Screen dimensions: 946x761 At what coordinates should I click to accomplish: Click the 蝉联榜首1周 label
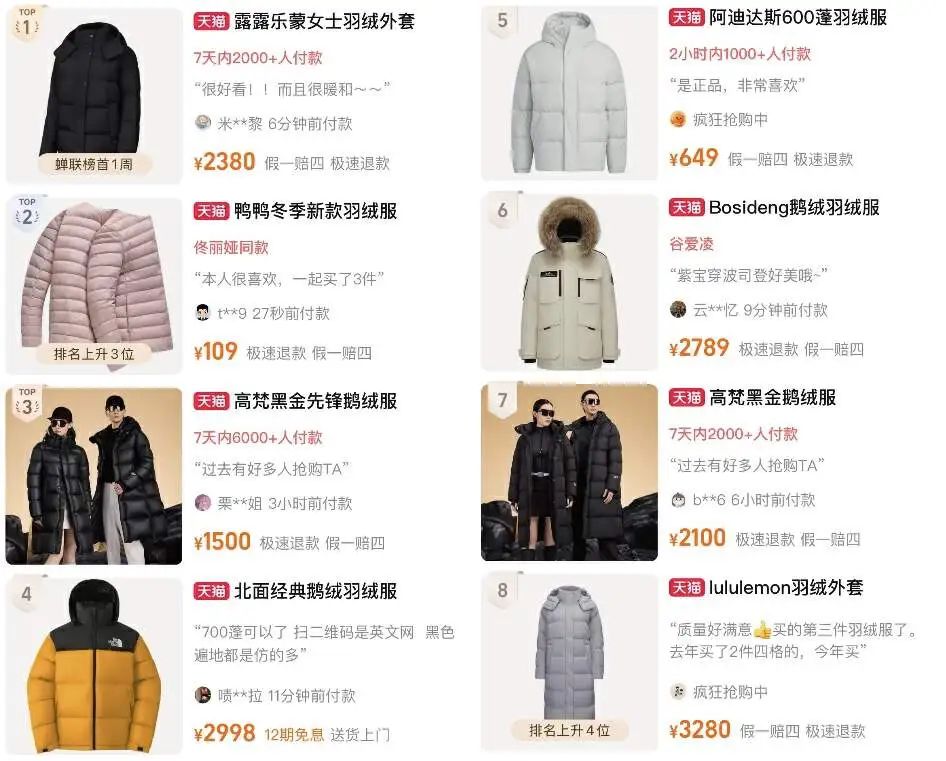[94, 164]
